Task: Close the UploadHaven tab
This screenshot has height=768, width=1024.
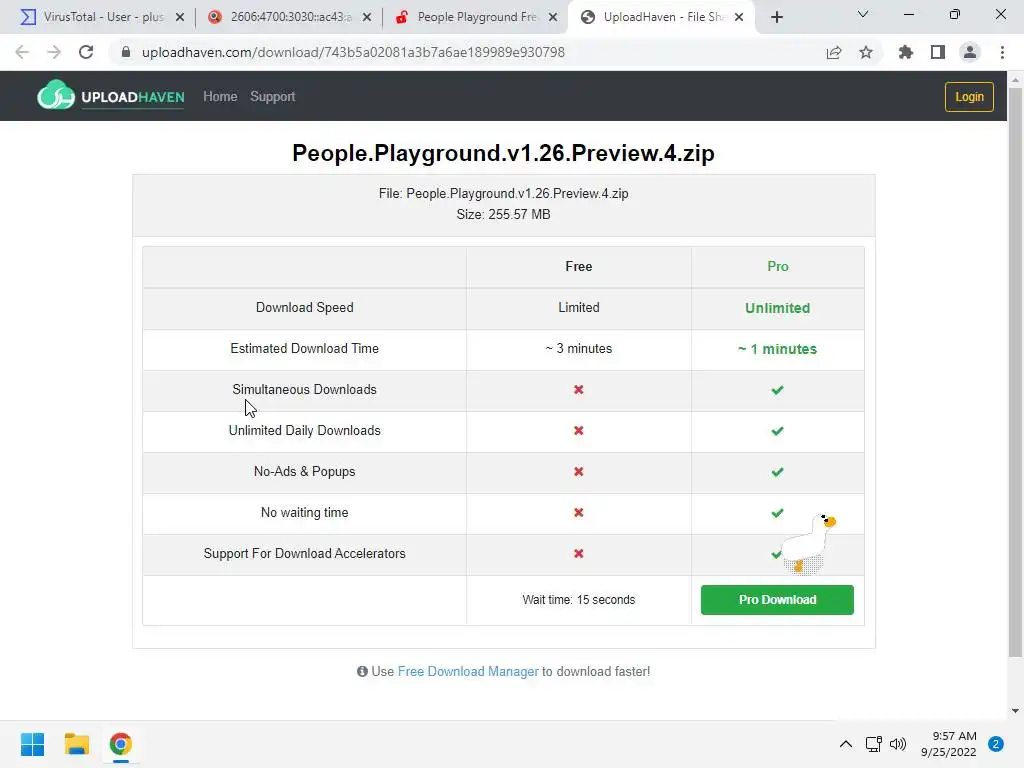Action: pos(739,18)
